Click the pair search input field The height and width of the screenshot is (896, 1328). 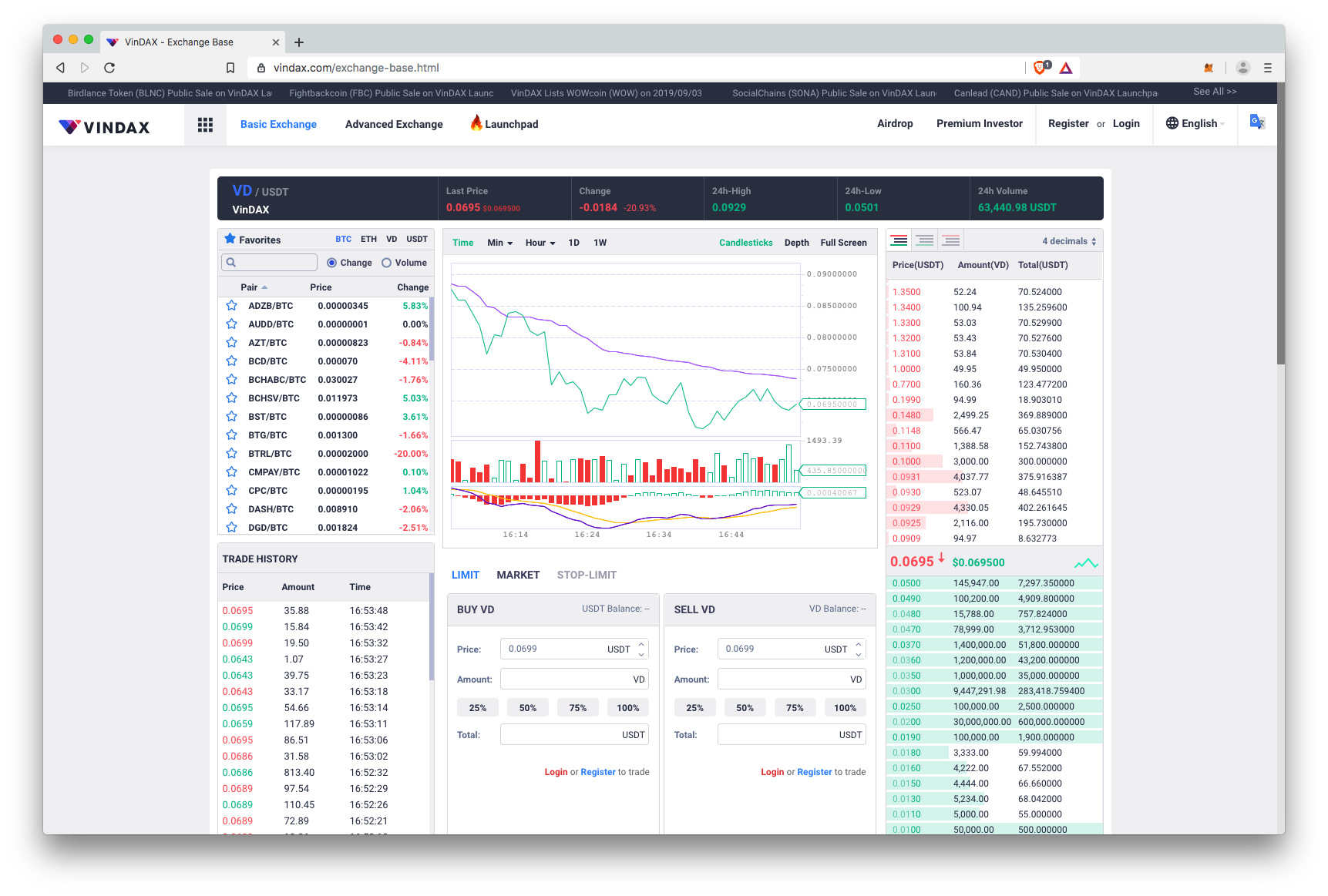269,263
